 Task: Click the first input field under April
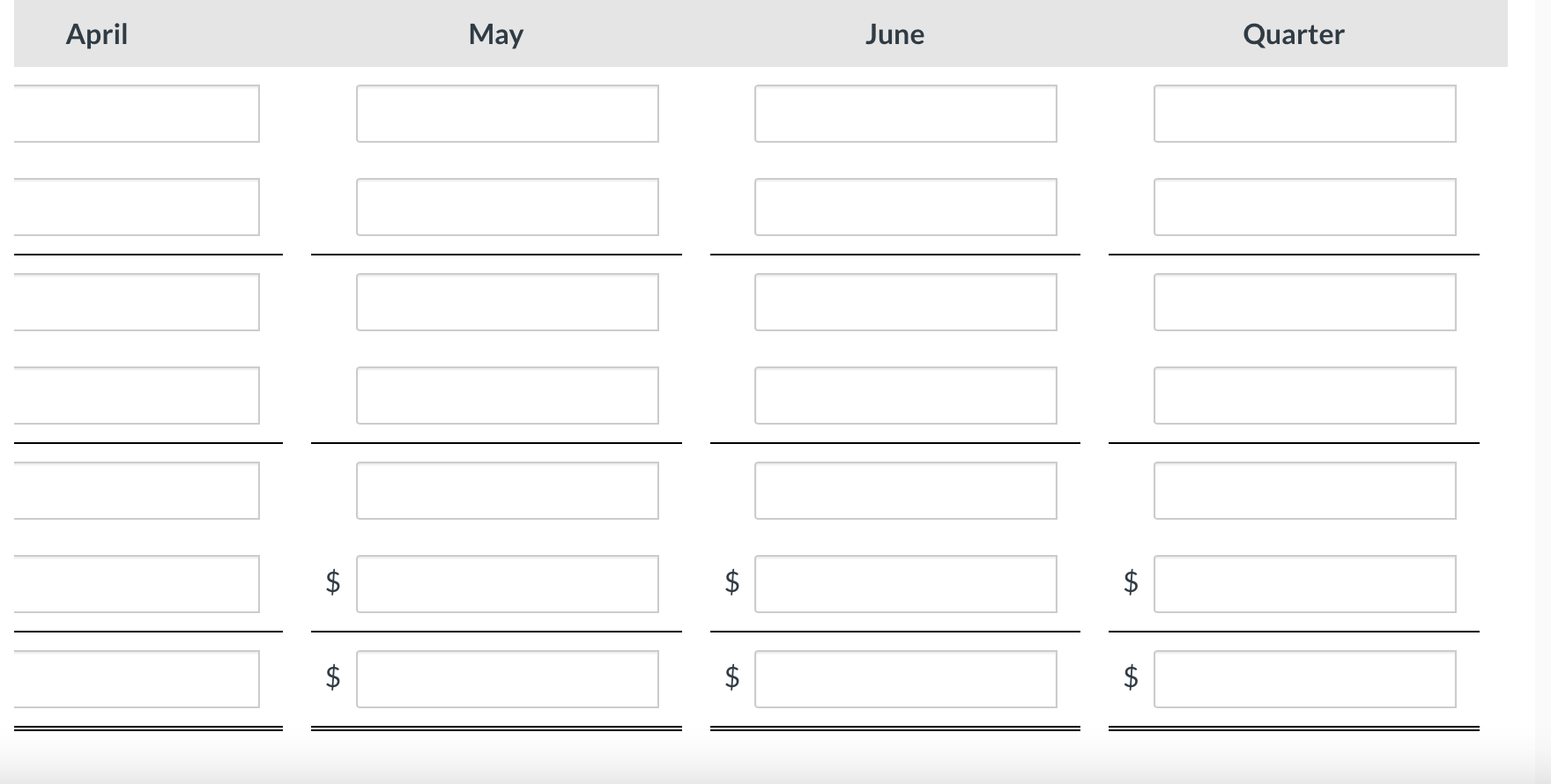tap(132, 113)
